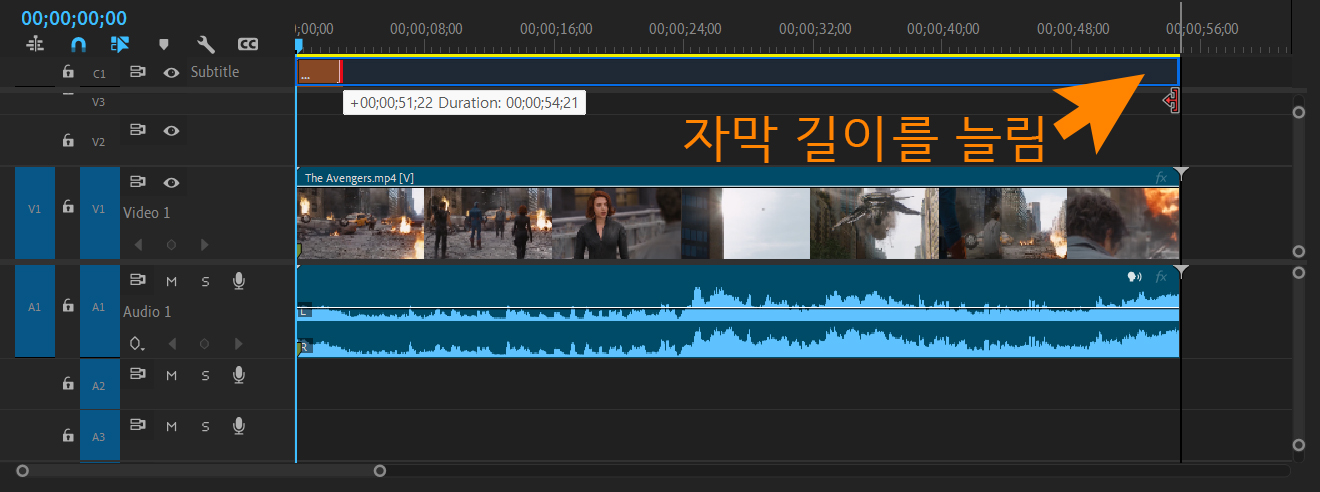Toggle sync lock on Subtitle track
The image size is (1320, 492).
point(138,72)
